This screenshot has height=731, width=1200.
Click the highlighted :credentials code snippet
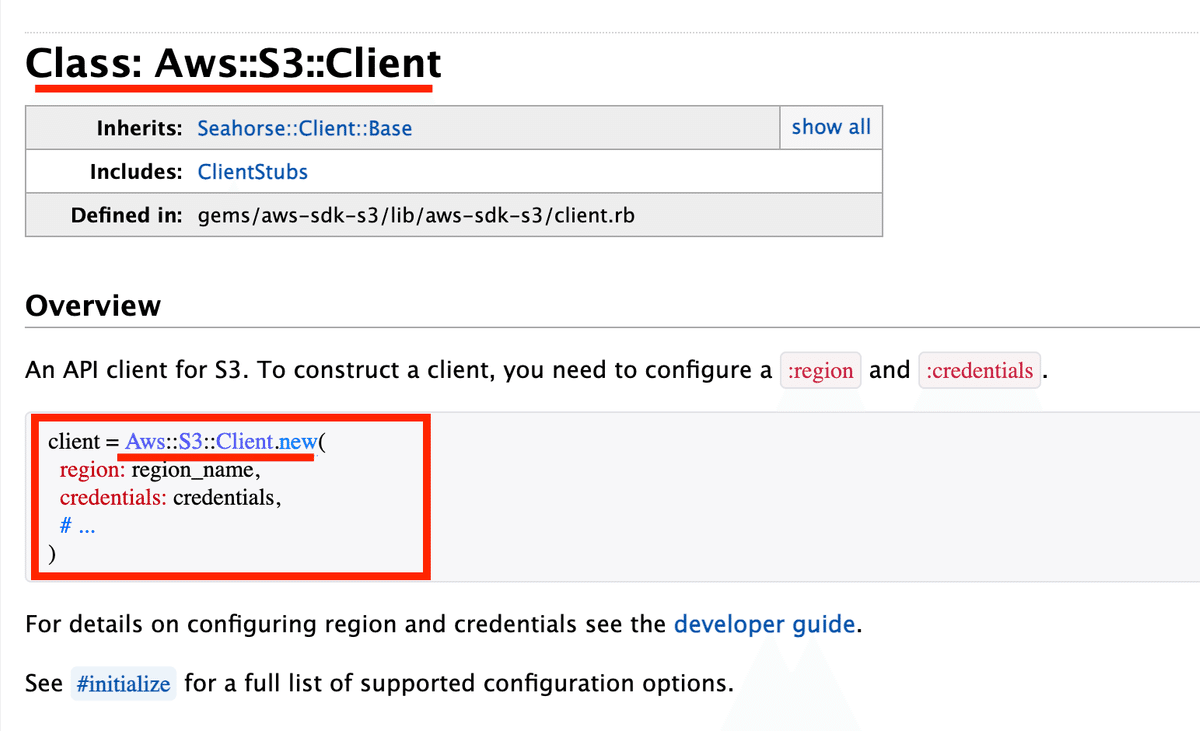tap(979, 370)
